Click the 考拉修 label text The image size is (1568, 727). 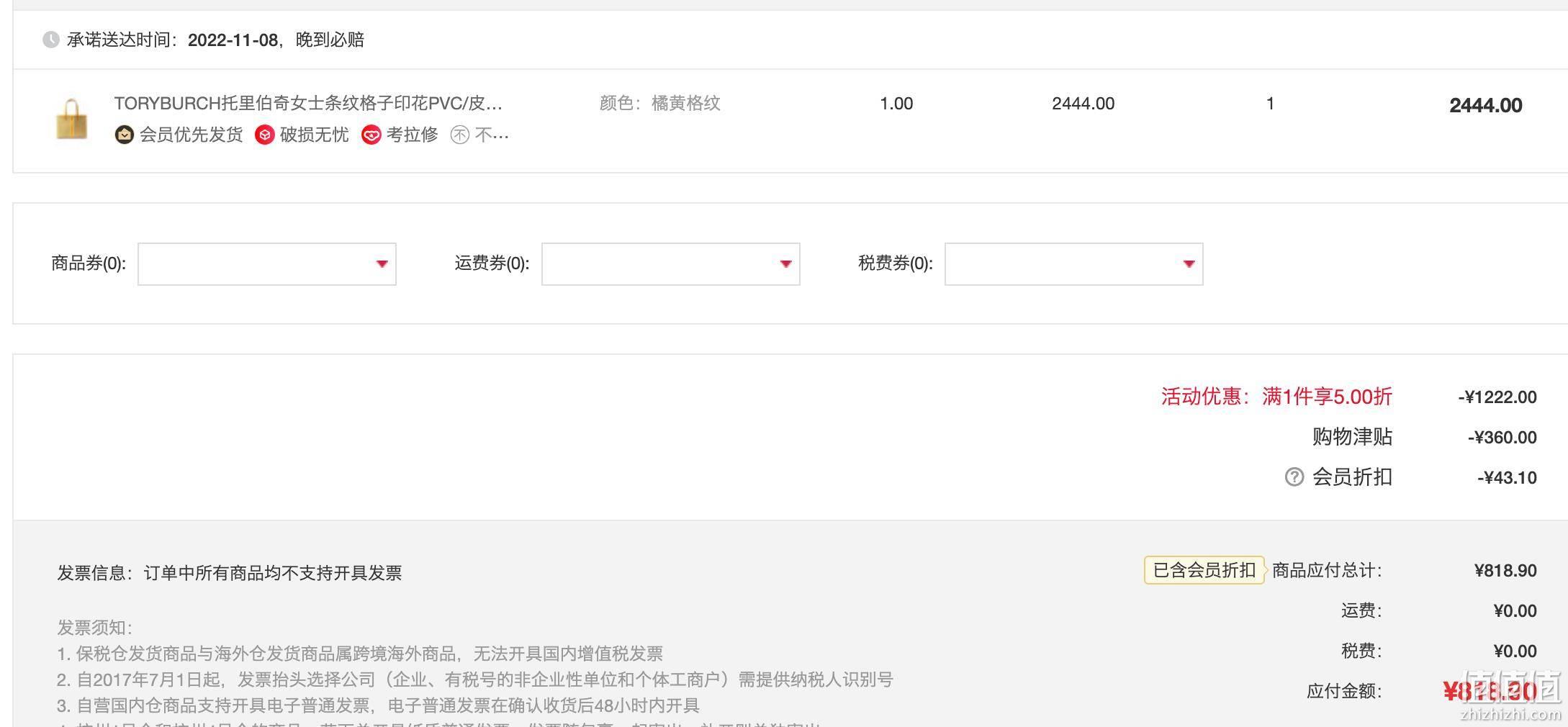pos(412,135)
